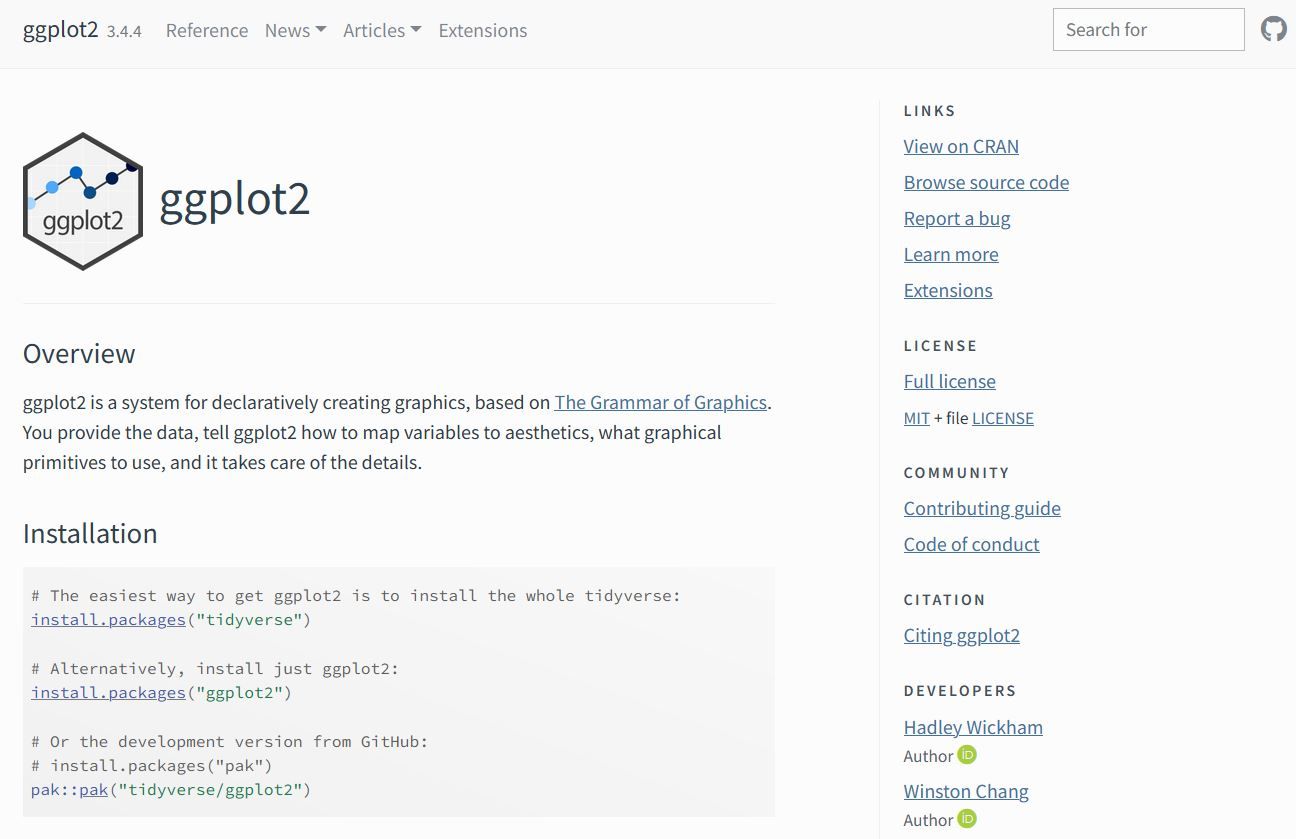This screenshot has height=839, width=1296.
Task: Click the ggplot2 hexagon logo
Action: coord(83,201)
